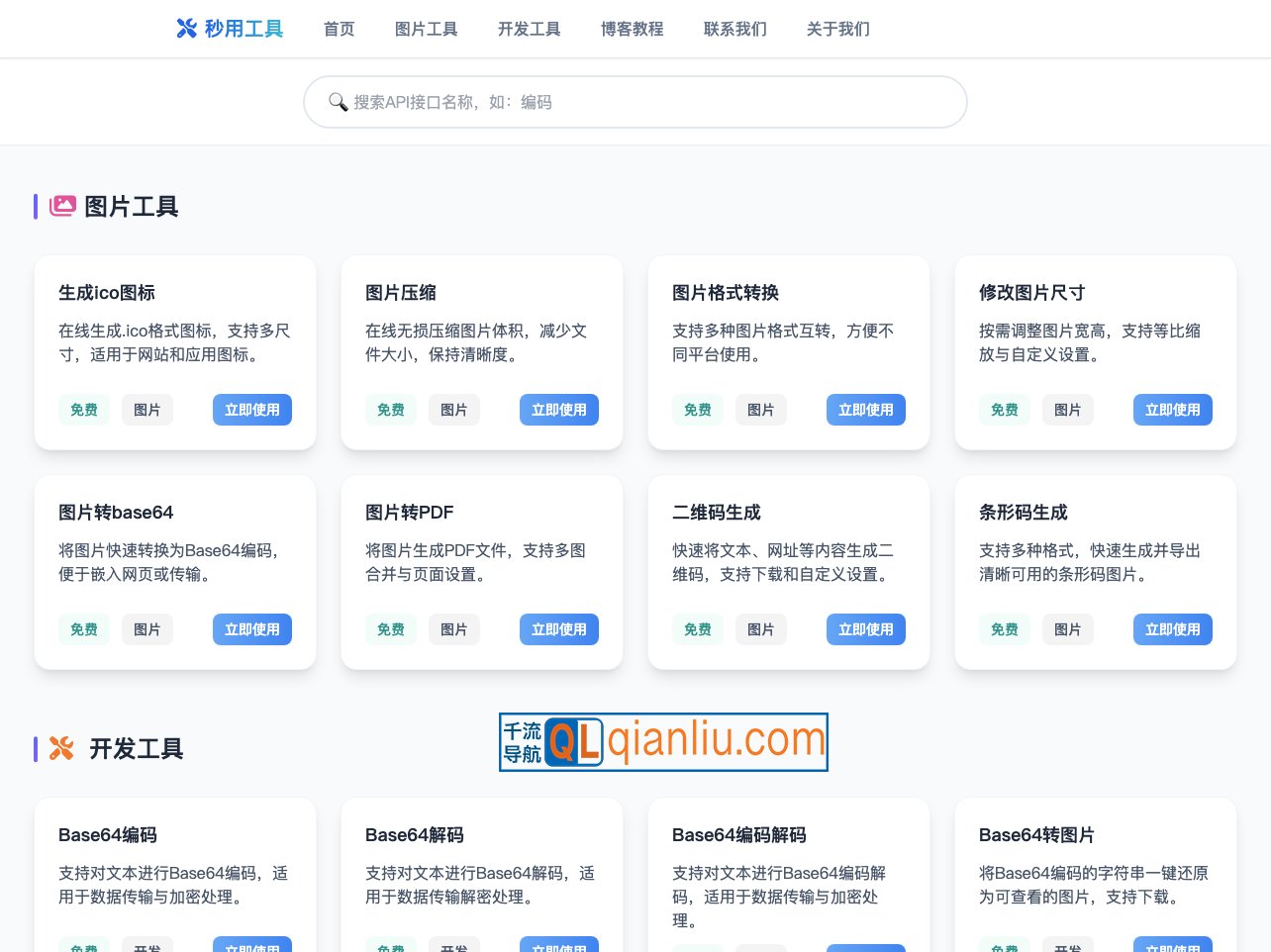This screenshot has height=952, width=1271.
Task: Click 立即使用 on the Base64编码 card
Action: [252, 947]
